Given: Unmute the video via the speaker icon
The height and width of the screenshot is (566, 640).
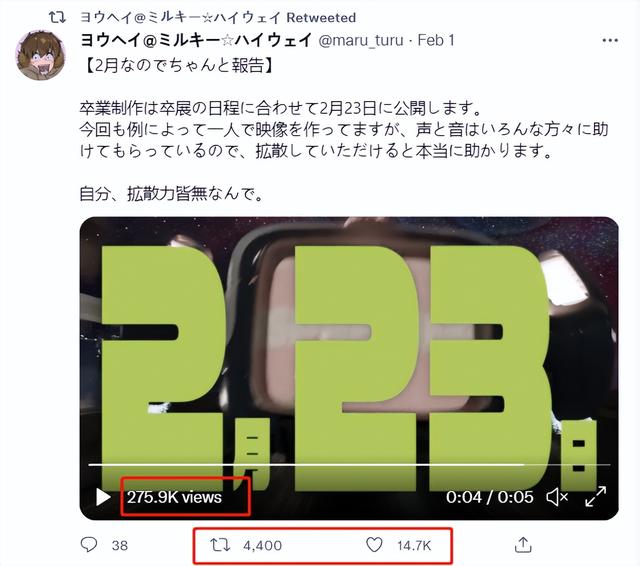Looking at the screenshot, I should pyautogui.click(x=557, y=497).
